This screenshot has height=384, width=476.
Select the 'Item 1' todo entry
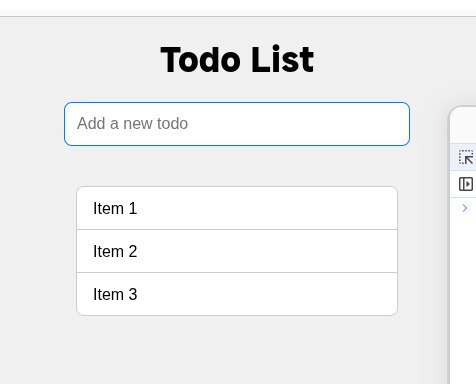(237, 208)
